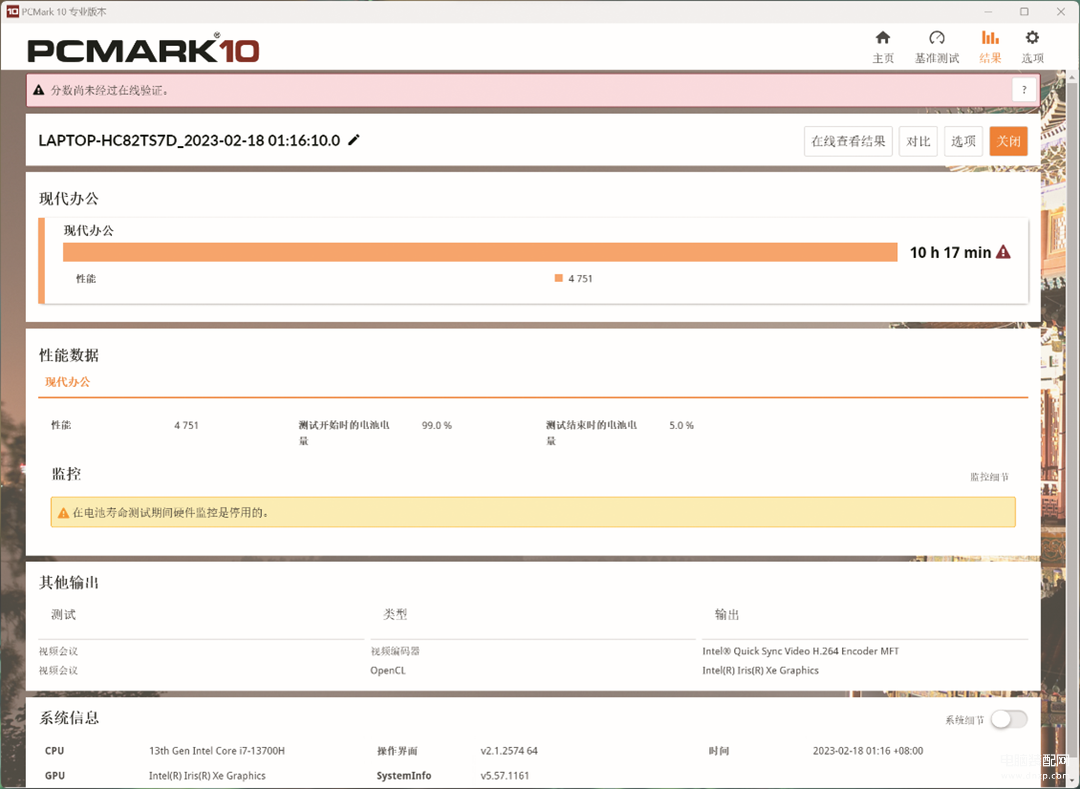1080x789 pixels.
Task: Click the PCMARK 10 logo
Action: tap(143, 50)
